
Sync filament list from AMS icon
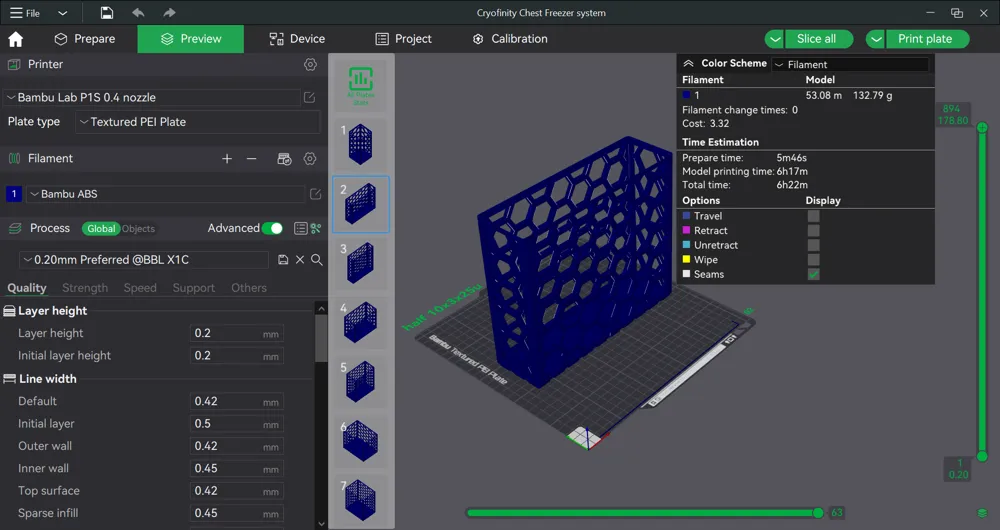tap(284, 159)
